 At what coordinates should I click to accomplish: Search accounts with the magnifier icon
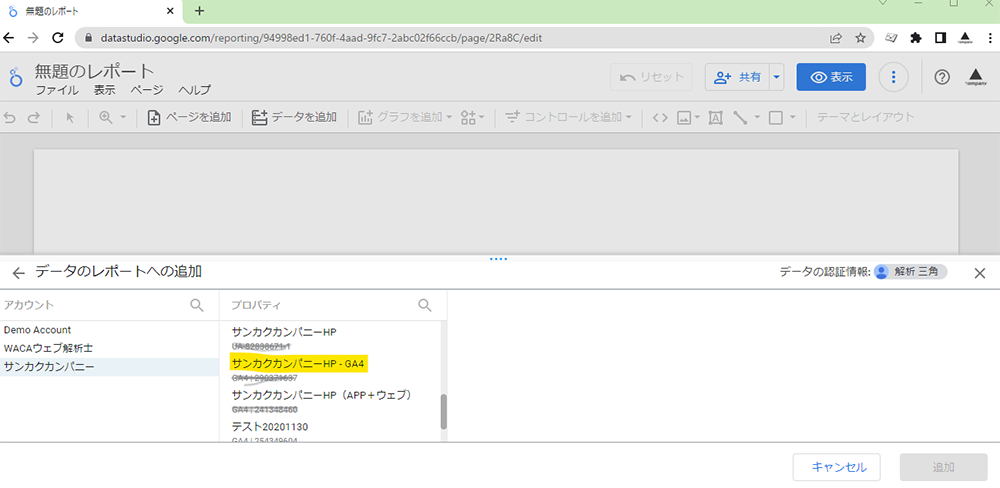tap(197, 305)
